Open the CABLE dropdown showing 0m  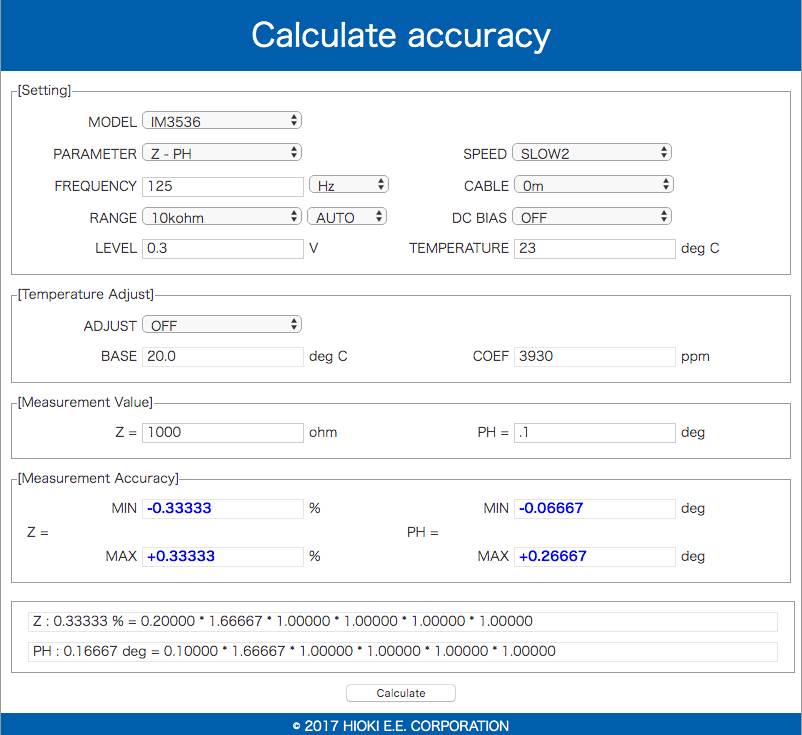pyautogui.click(x=593, y=185)
